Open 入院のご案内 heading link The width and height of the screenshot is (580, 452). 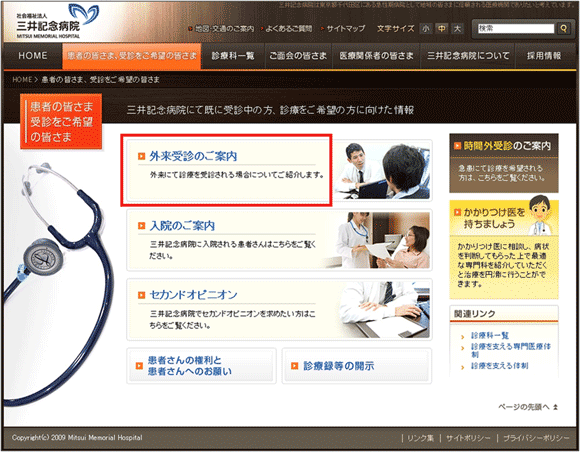[x=182, y=226]
